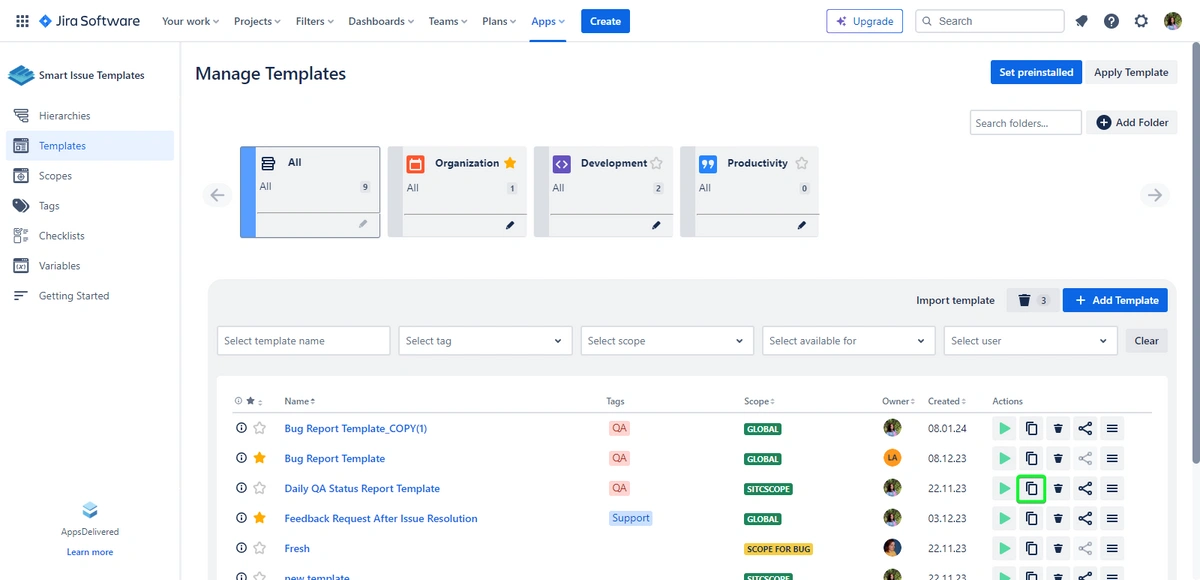This screenshot has height=580, width=1200.
Task: Click the Learn more link
Action: pos(90,552)
